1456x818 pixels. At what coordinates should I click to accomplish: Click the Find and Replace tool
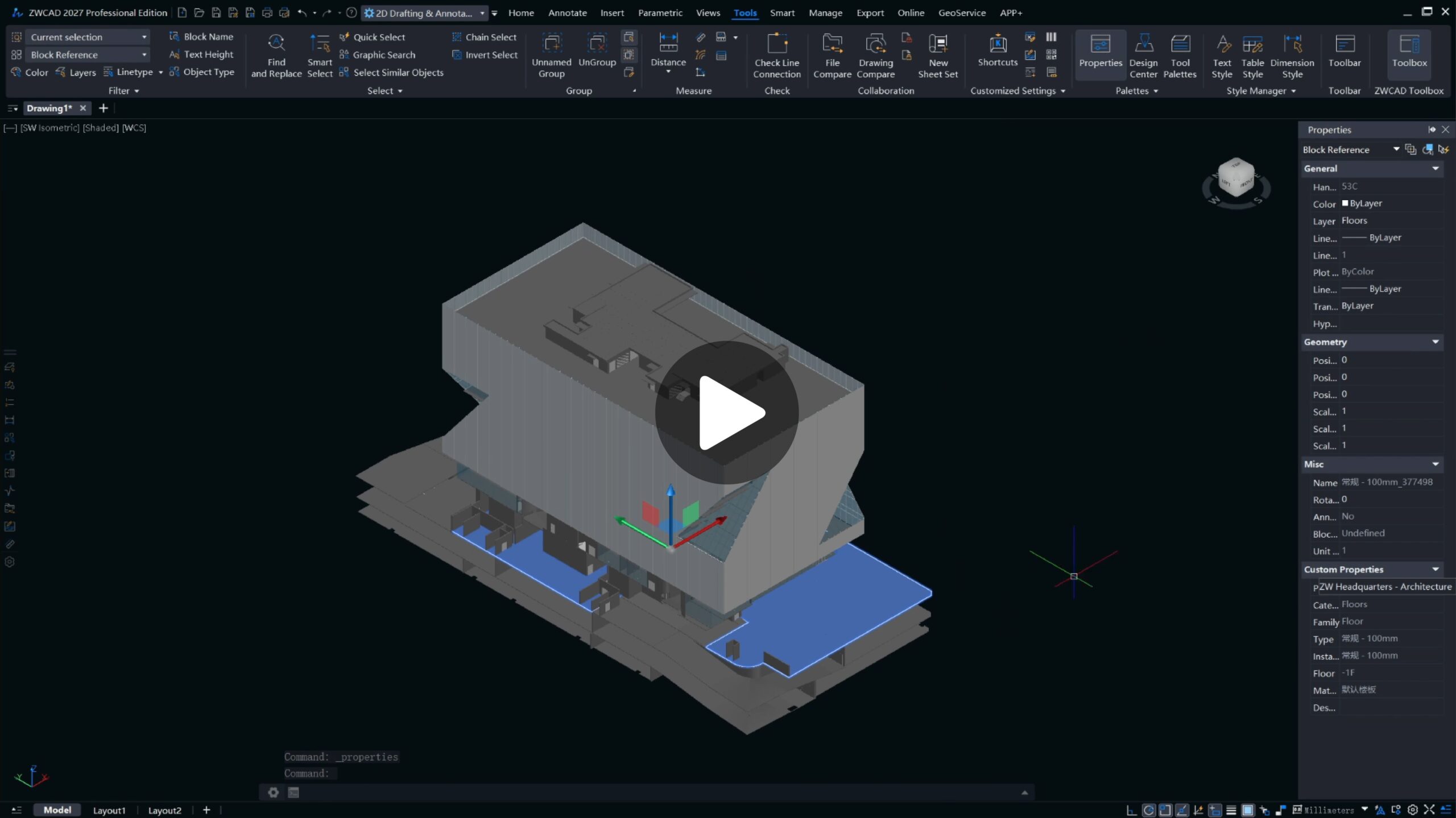pos(276,56)
